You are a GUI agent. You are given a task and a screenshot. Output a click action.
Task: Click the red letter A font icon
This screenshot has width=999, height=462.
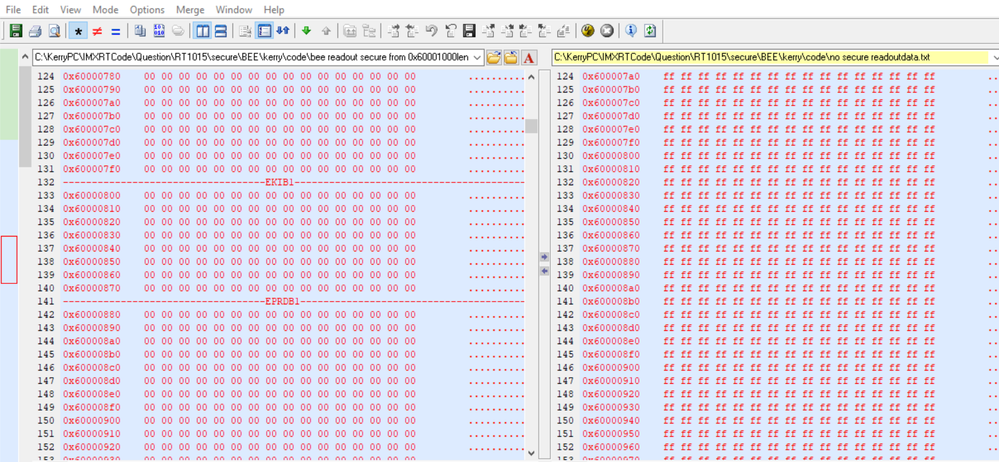coord(528,58)
